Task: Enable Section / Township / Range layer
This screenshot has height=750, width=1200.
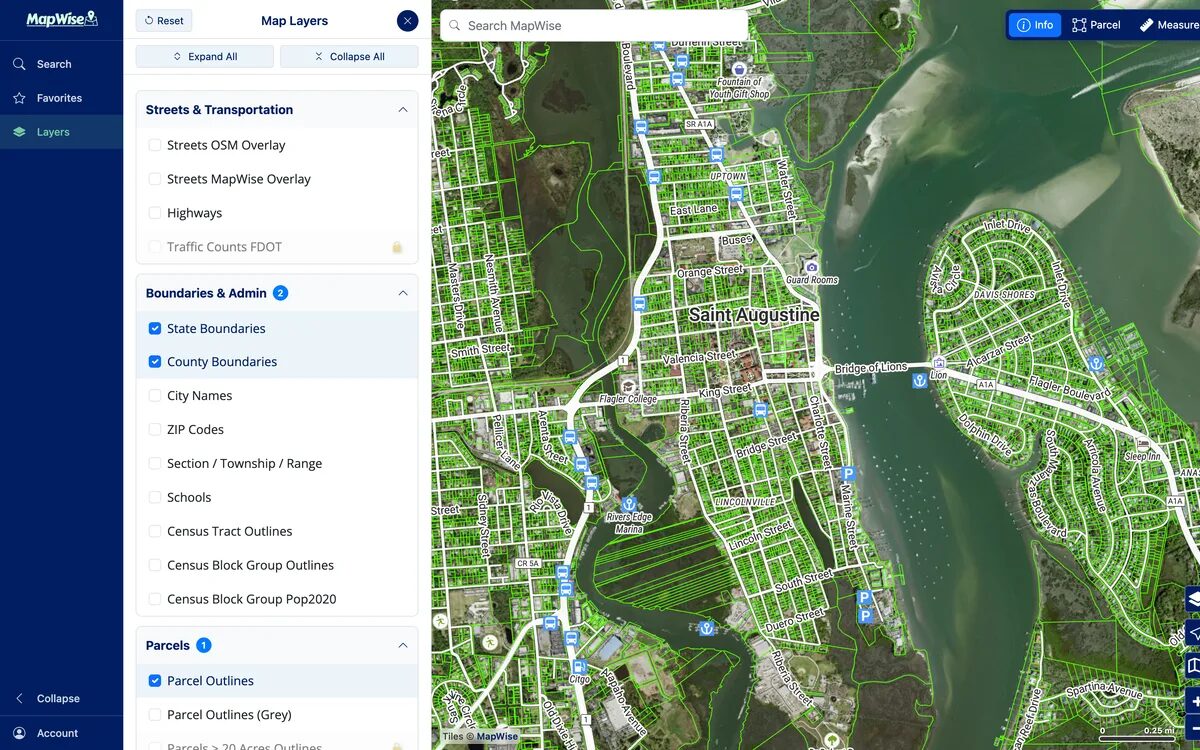Action: (155, 463)
